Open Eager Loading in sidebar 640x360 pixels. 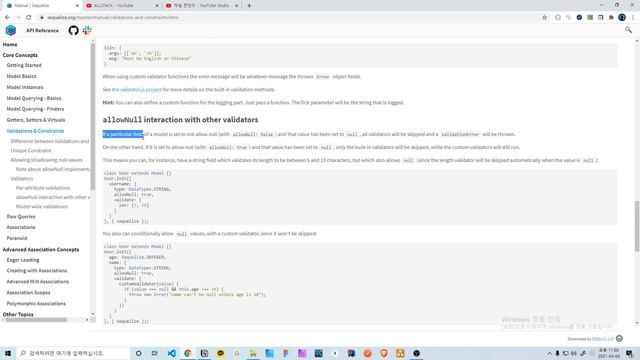click(x=23, y=260)
